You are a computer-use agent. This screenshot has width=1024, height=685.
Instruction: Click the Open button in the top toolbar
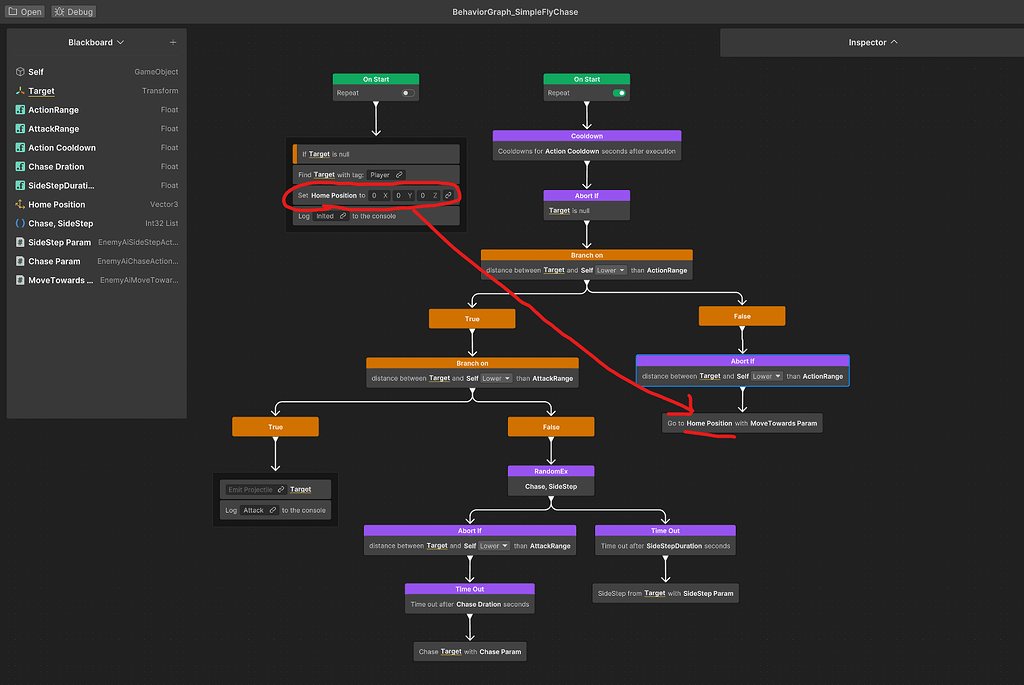point(22,11)
